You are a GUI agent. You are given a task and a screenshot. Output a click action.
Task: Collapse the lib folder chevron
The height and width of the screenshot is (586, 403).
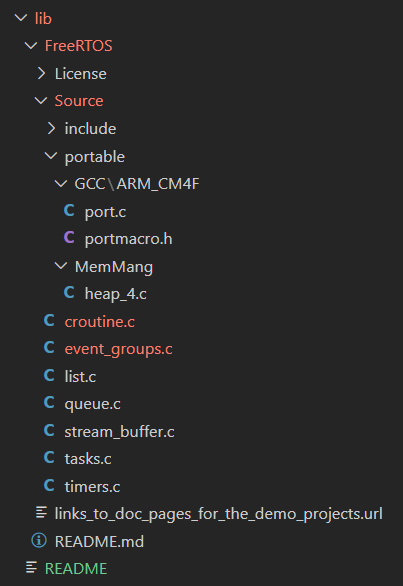[x=21, y=18]
